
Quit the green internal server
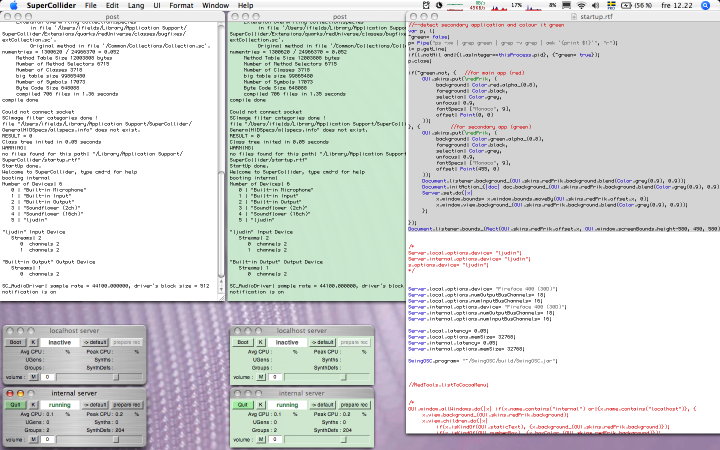click(x=243, y=405)
